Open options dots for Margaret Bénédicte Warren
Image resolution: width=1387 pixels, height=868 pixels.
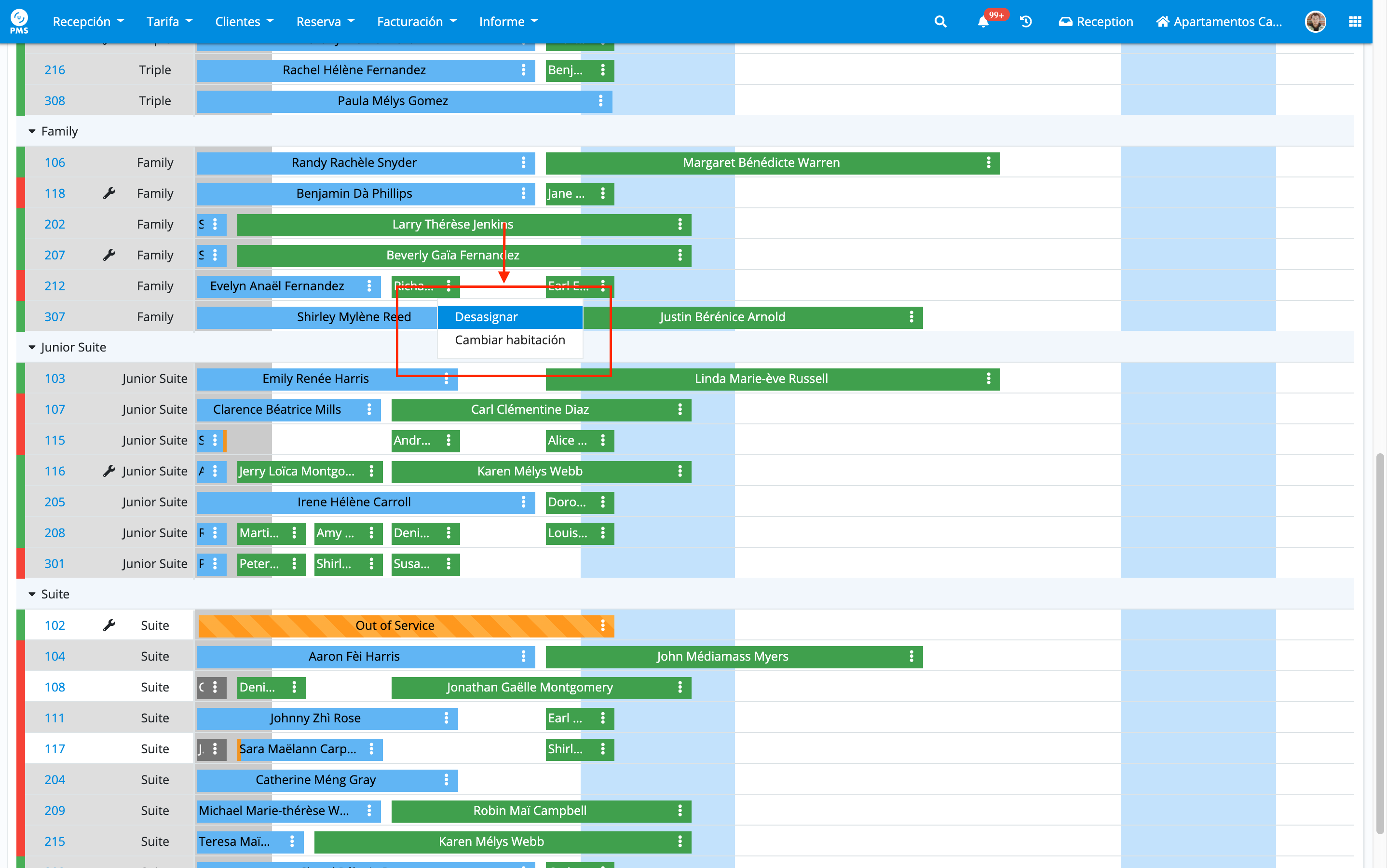pyautogui.click(x=989, y=163)
